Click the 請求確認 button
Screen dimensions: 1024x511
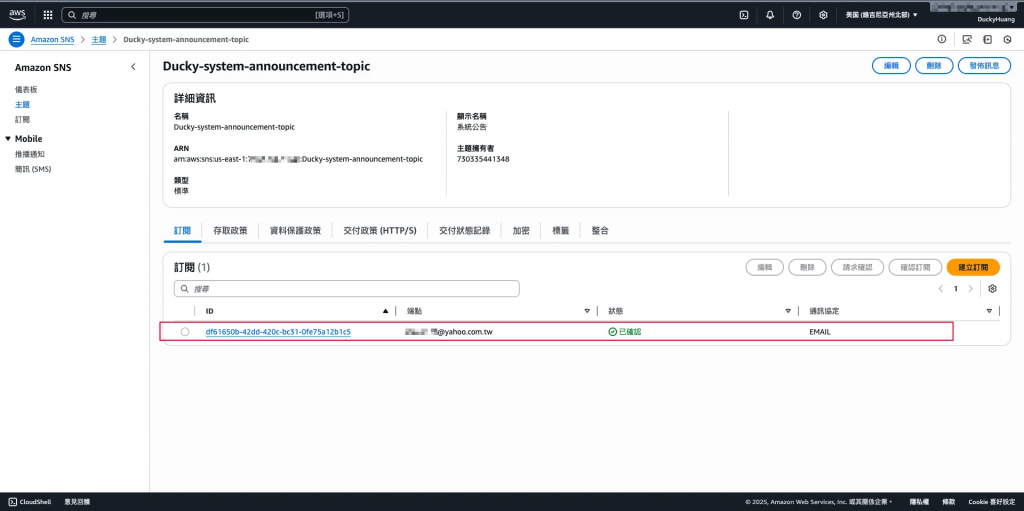coord(857,267)
